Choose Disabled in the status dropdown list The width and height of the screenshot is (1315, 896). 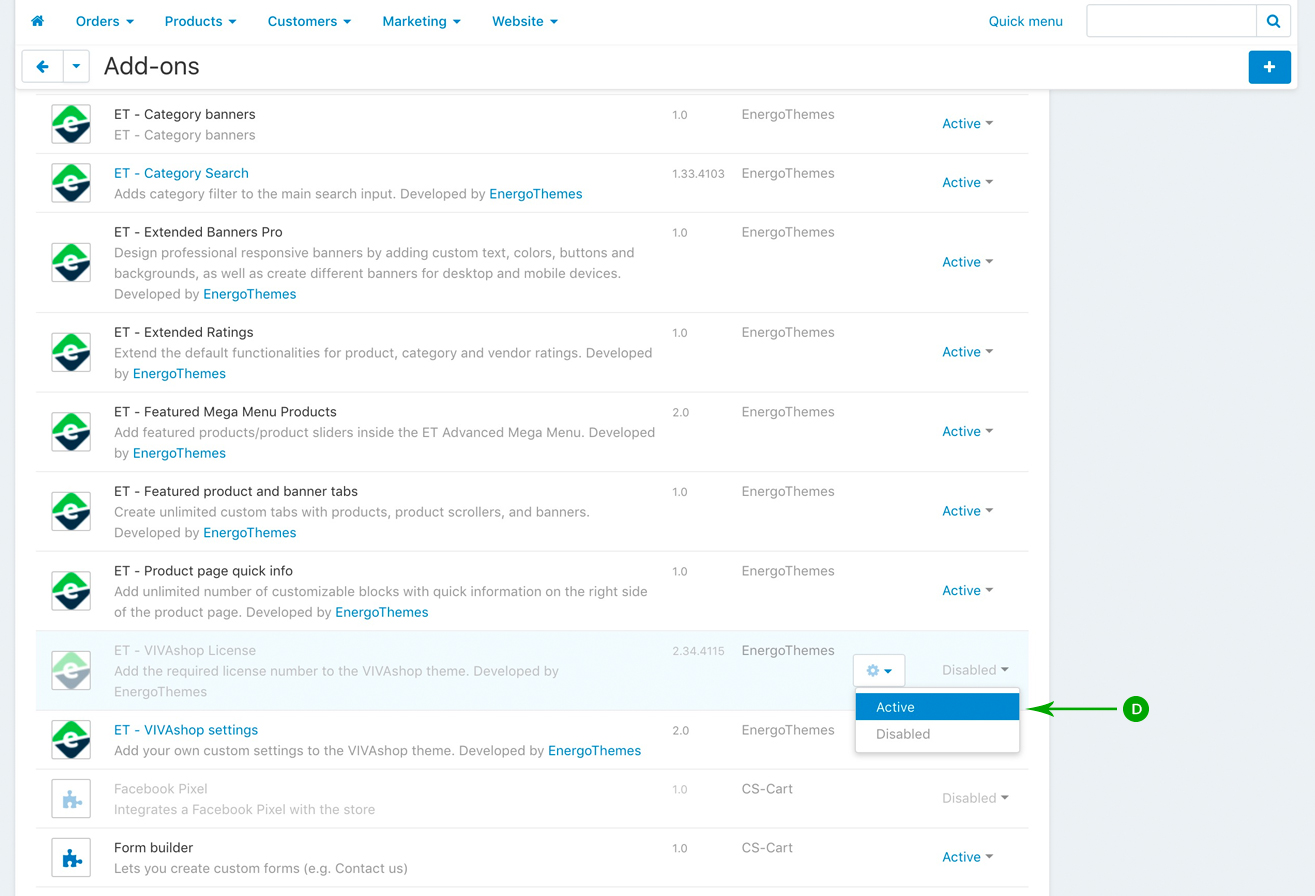point(937,734)
